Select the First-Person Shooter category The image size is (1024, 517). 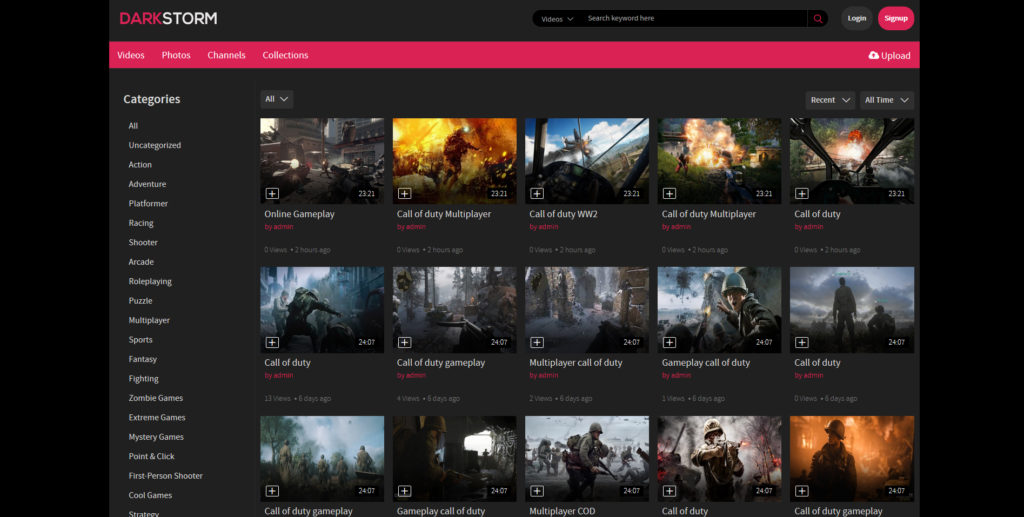tap(166, 476)
